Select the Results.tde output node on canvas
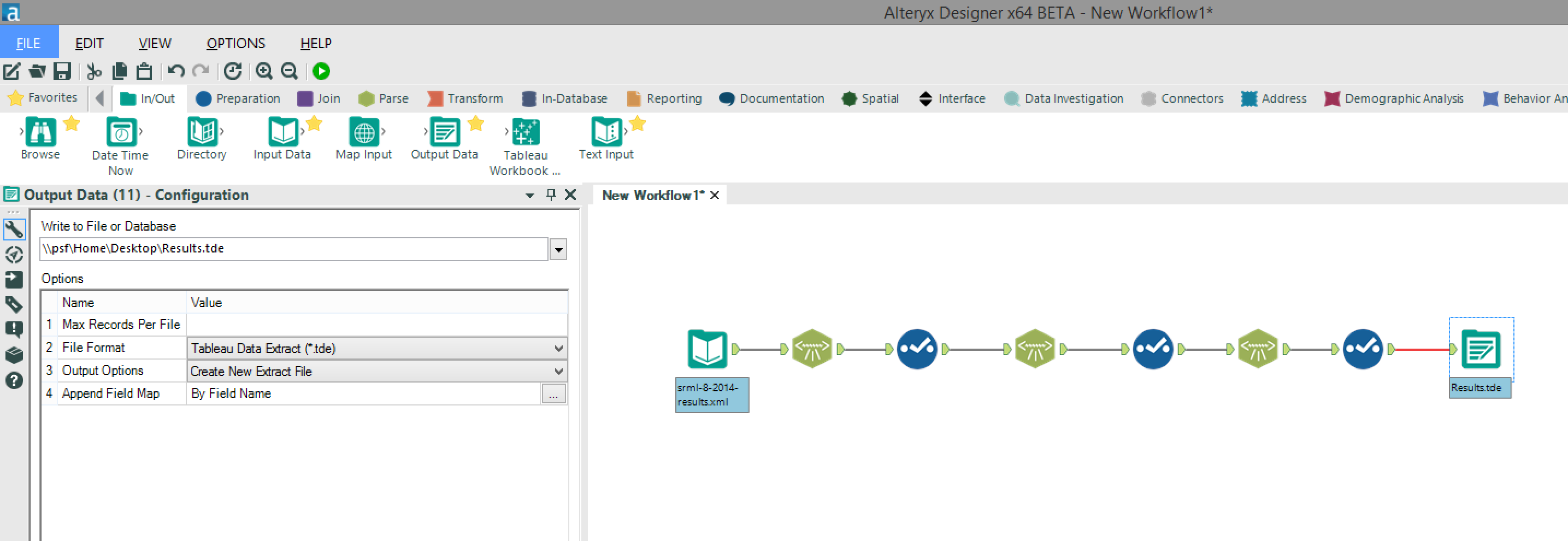 click(x=1481, y=349)
